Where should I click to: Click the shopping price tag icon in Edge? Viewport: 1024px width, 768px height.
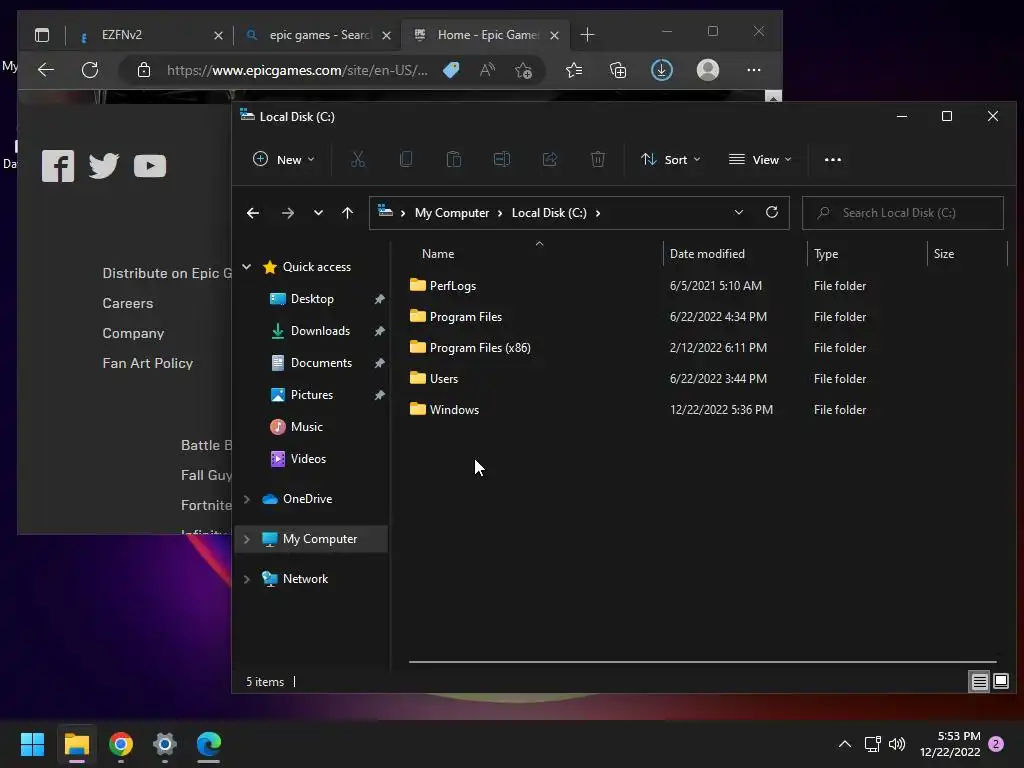pyautogui.click(x=451, y=70)
